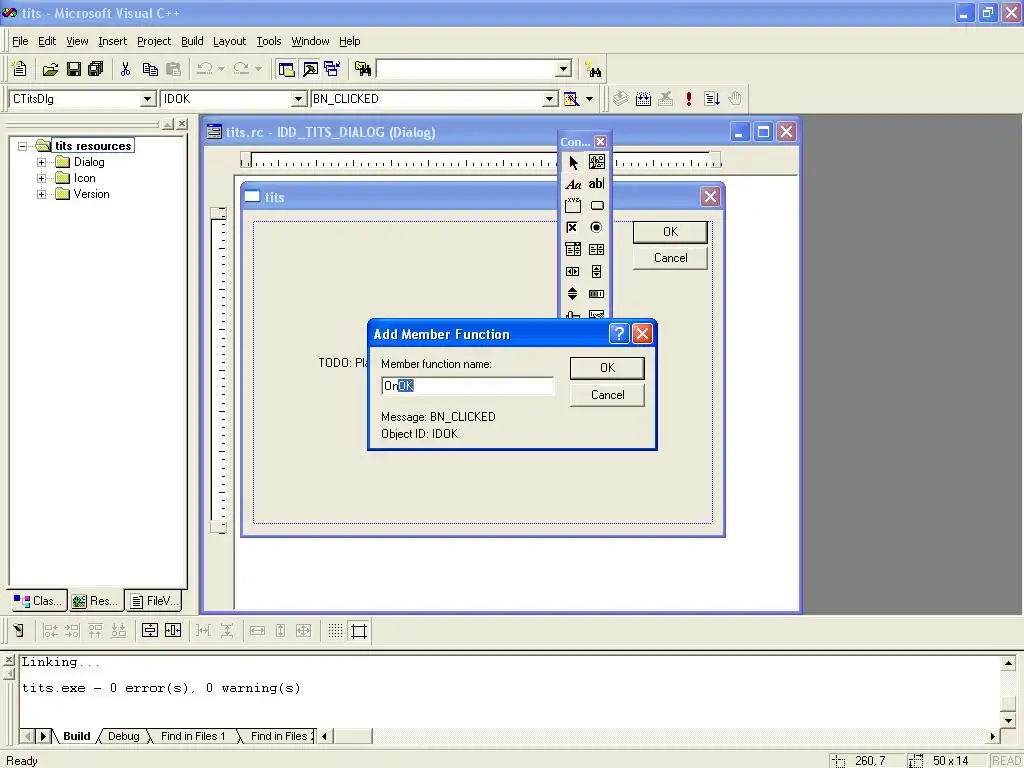This screenshot has width=1024, height=768.
Task: Toggle the Output window icon
Action: [x=310, y=69]
